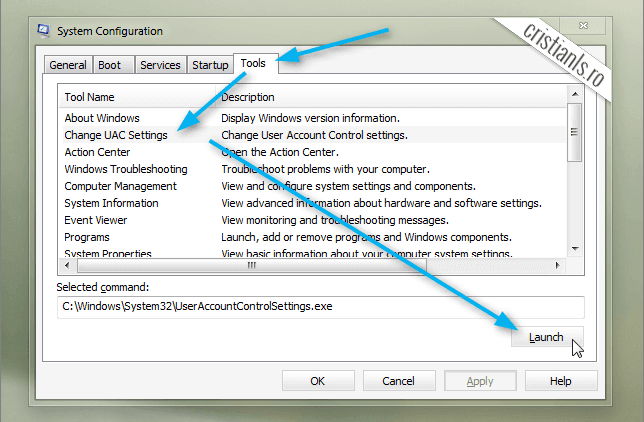Select the Event Viewer tool

(96, 220)
